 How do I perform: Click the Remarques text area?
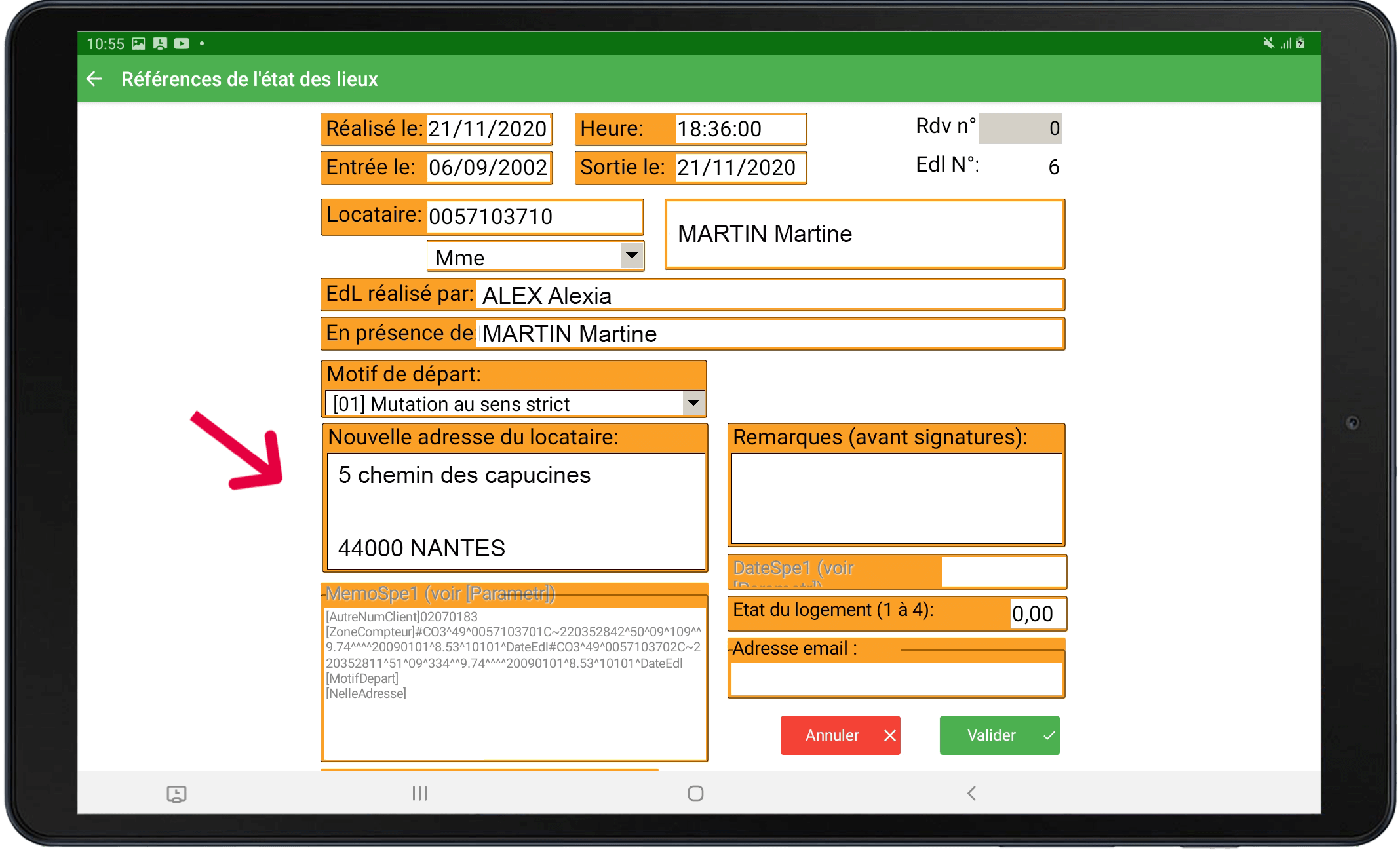point(896,498)
